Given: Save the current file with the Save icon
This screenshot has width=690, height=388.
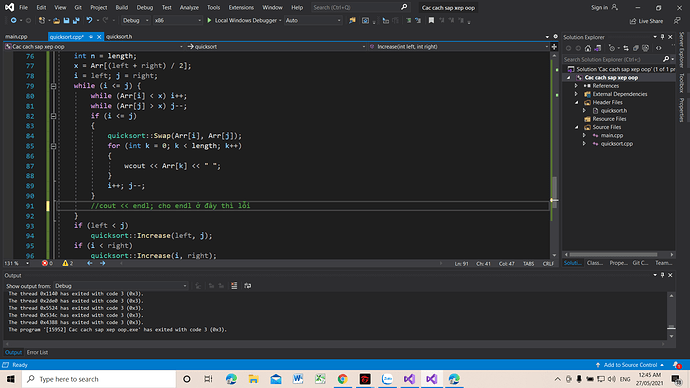Looking at the screenshot, I should tap(66, 21).
